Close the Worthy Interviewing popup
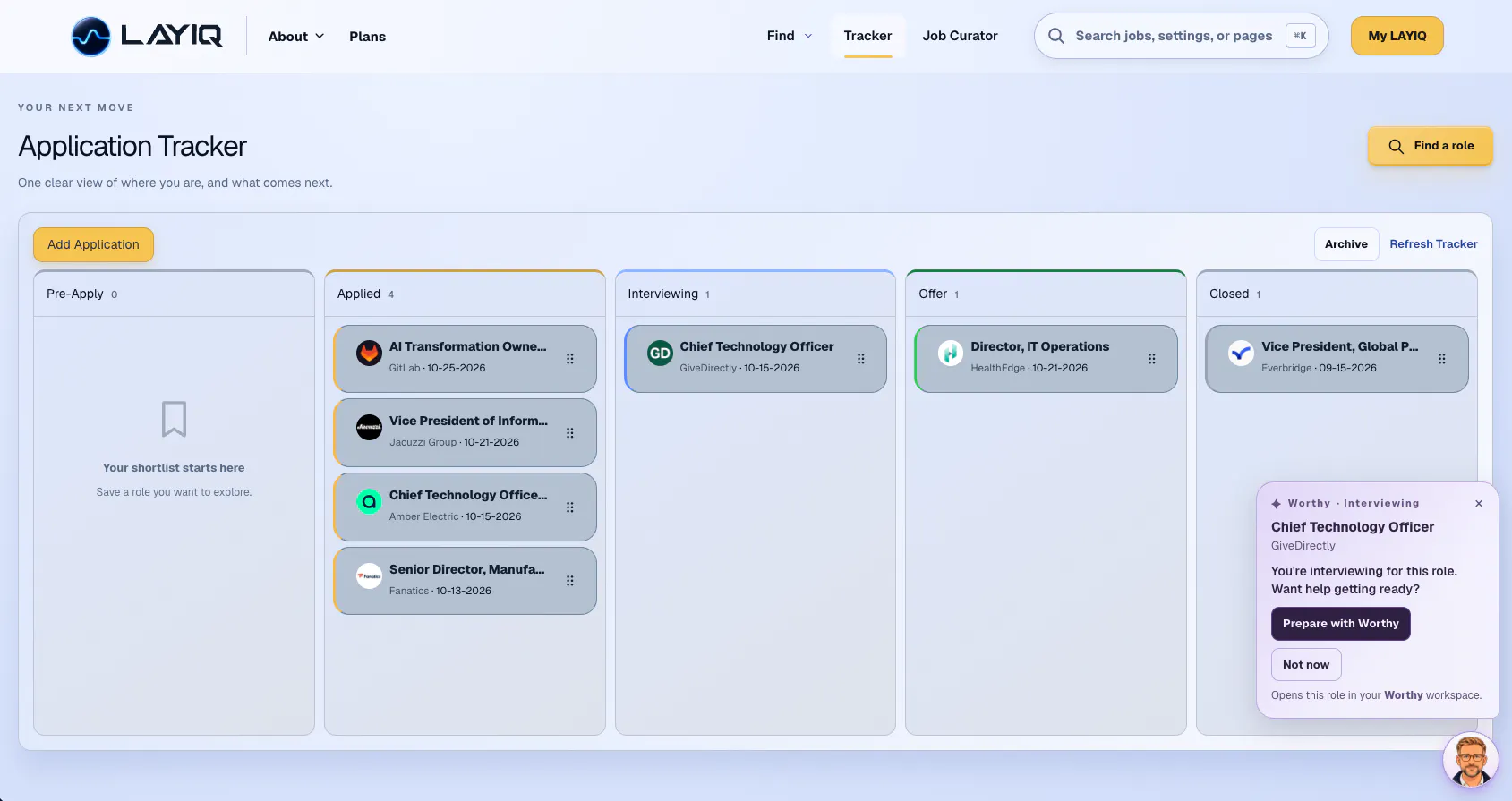This screenshot has height=801, width=1512. point(1479,504)
